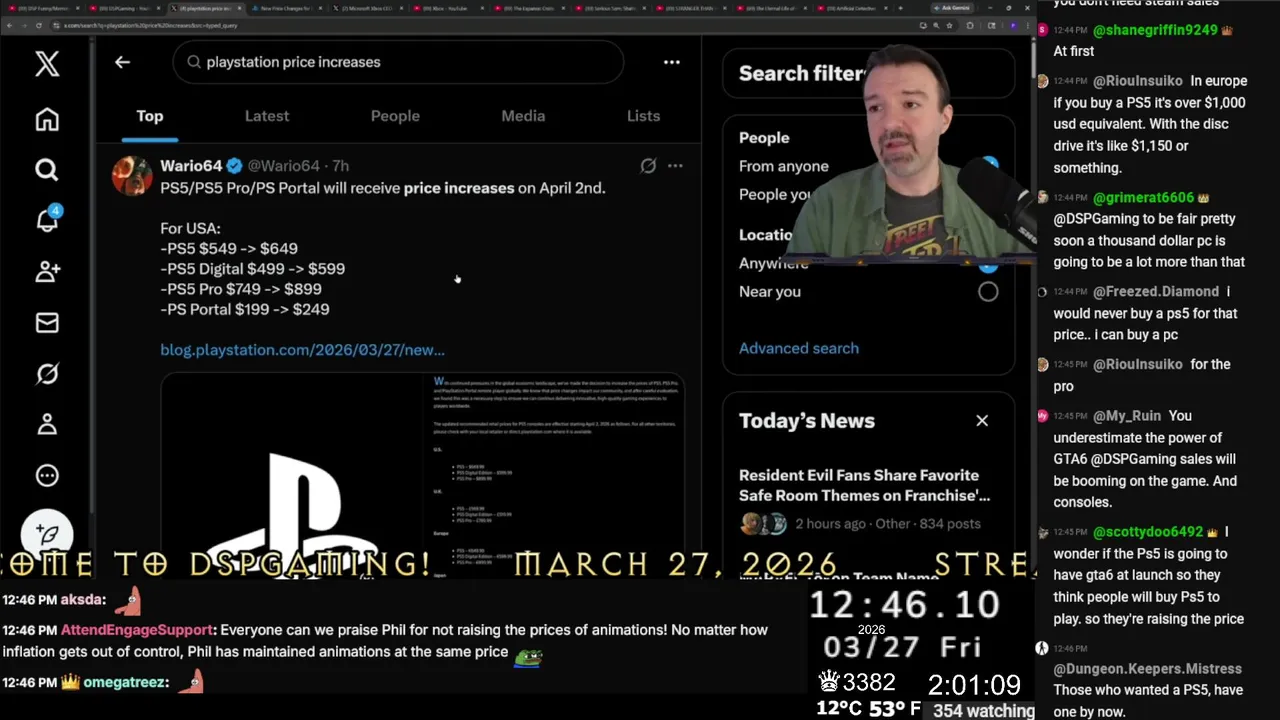Click the X logo in the sidebar
Screen dimensions: 1280x720
click(x=47, y=64)
